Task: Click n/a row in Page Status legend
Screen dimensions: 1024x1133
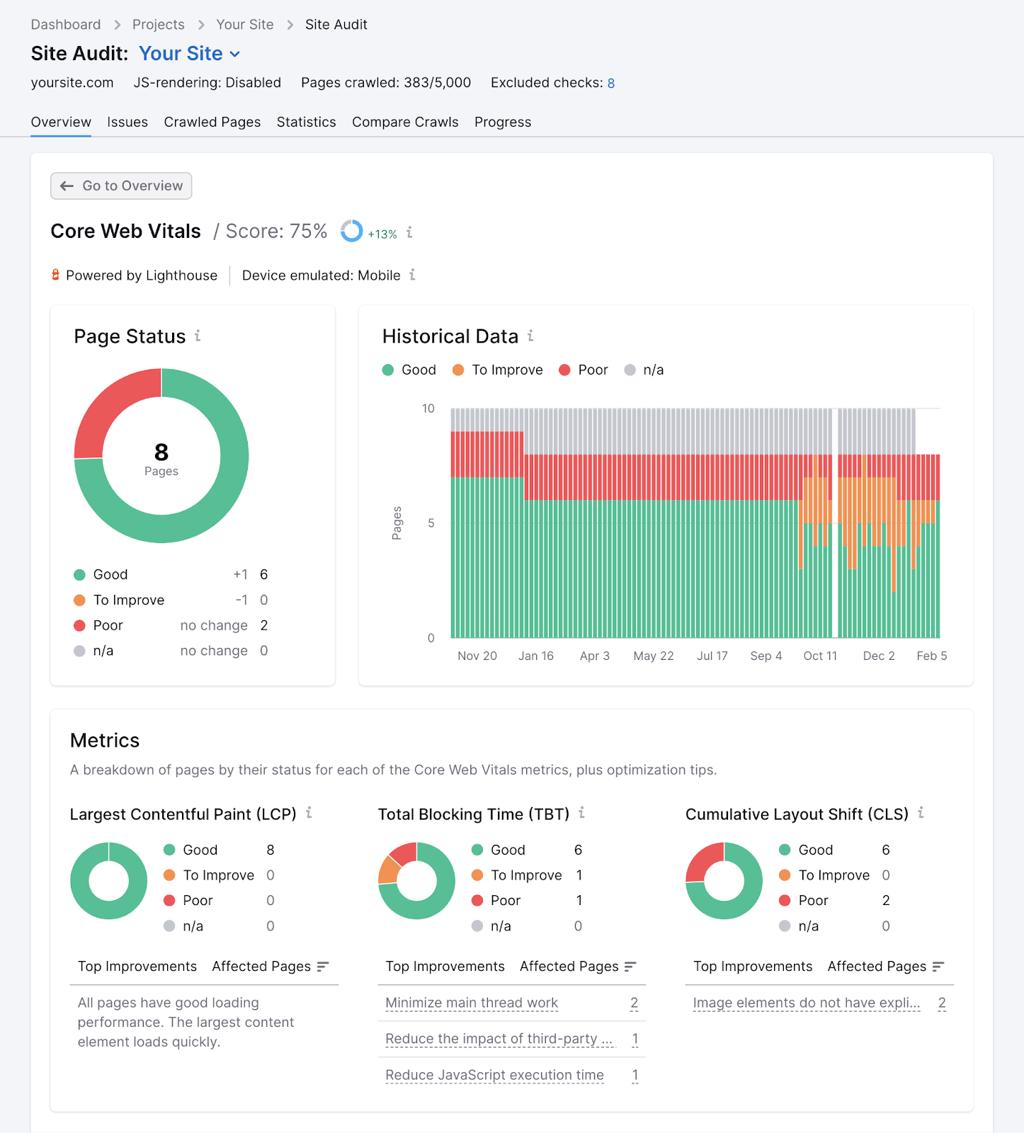Action: pyautogui.click(x=171, y=651)
